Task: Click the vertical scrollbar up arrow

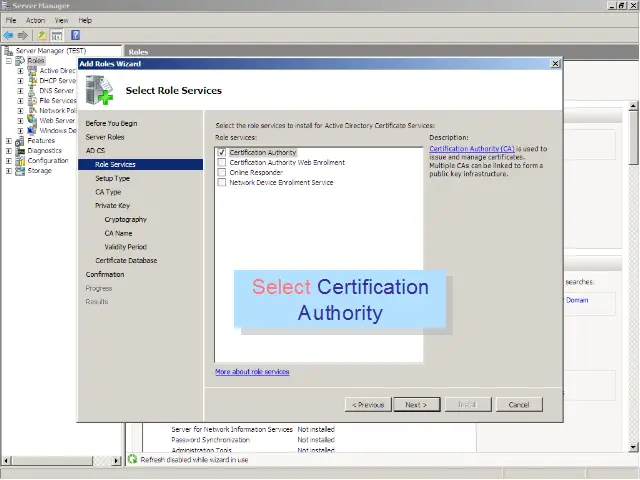Action: (633, 105)
